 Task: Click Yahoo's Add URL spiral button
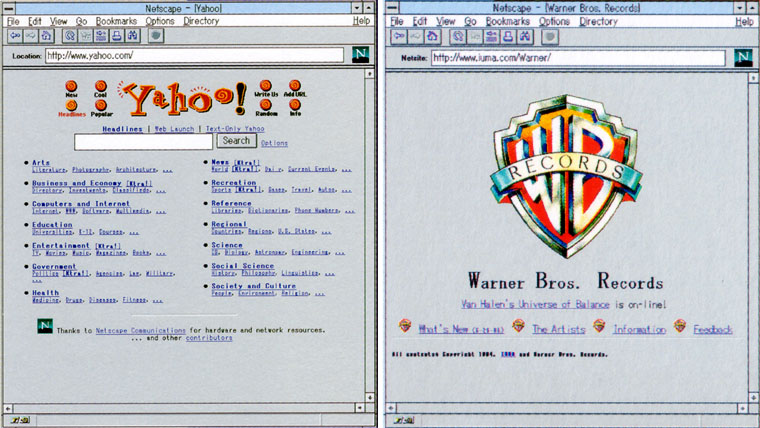tap(295, 86)
